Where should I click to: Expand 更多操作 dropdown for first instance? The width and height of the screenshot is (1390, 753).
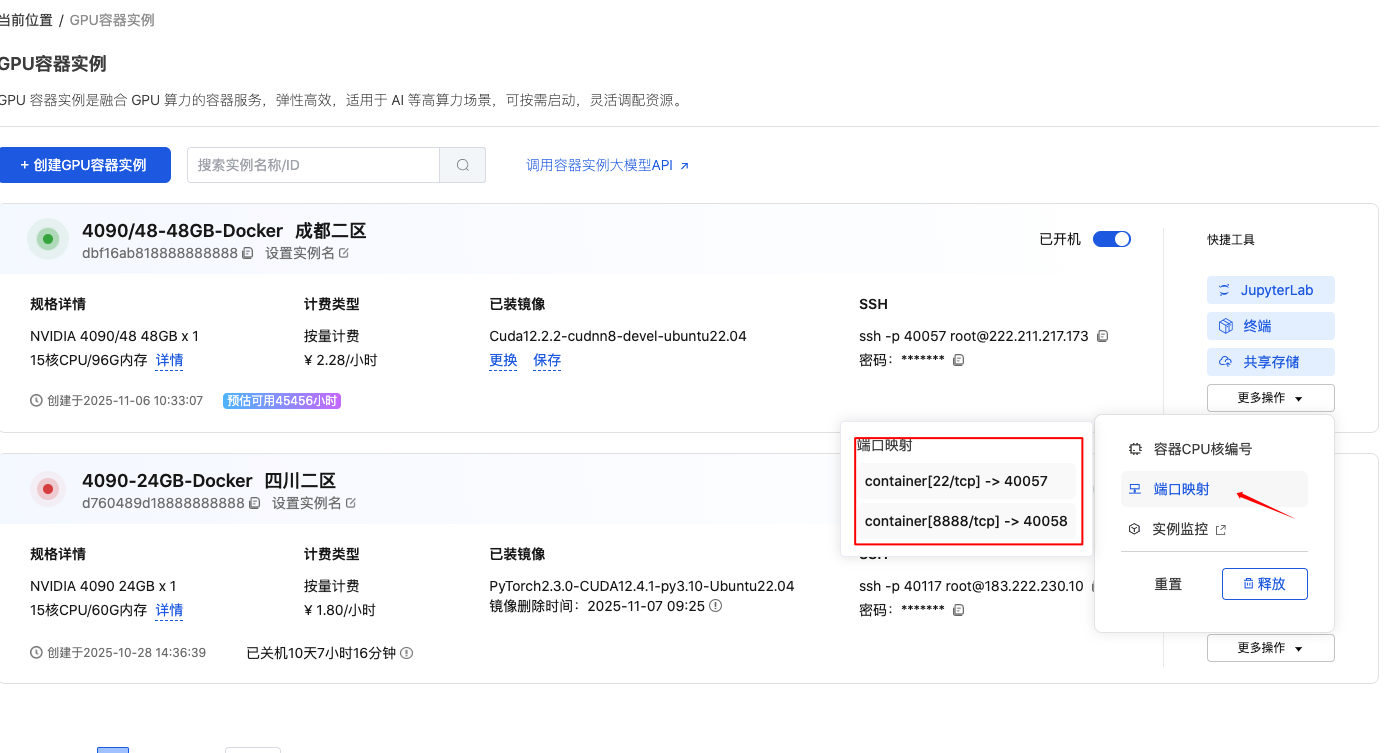pos(1270,398)
